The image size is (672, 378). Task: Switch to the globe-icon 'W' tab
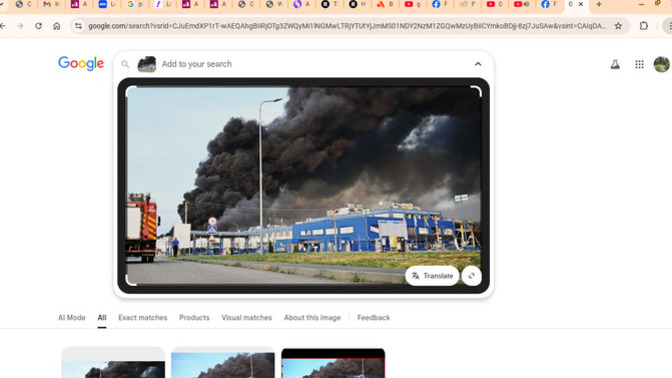coord(274,4)
